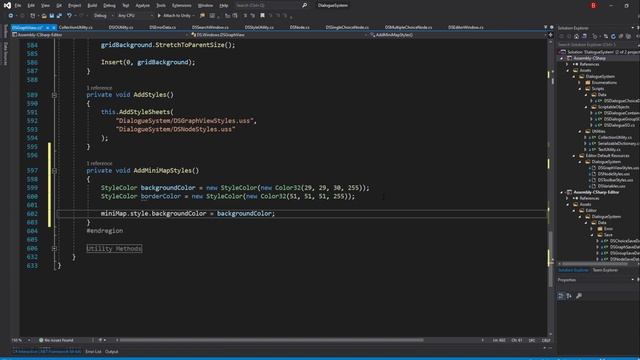
Task: Click the Visual Studio logo icon
Action: click(x=7, y=5)
